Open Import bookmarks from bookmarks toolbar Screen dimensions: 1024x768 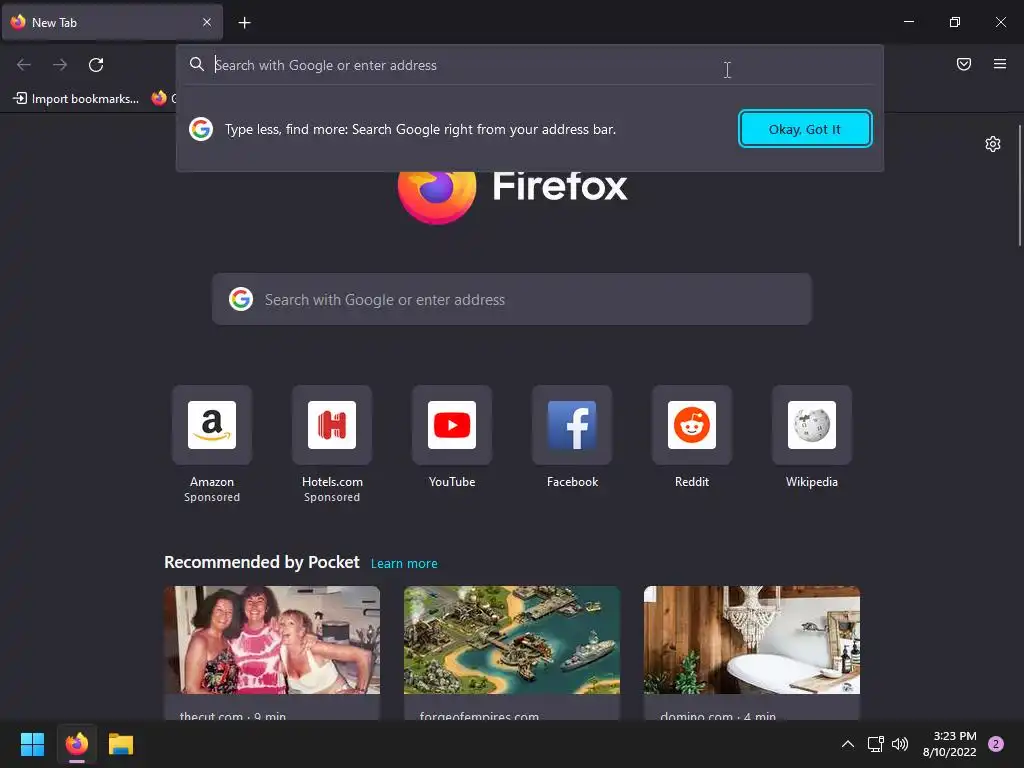[76, 99]
